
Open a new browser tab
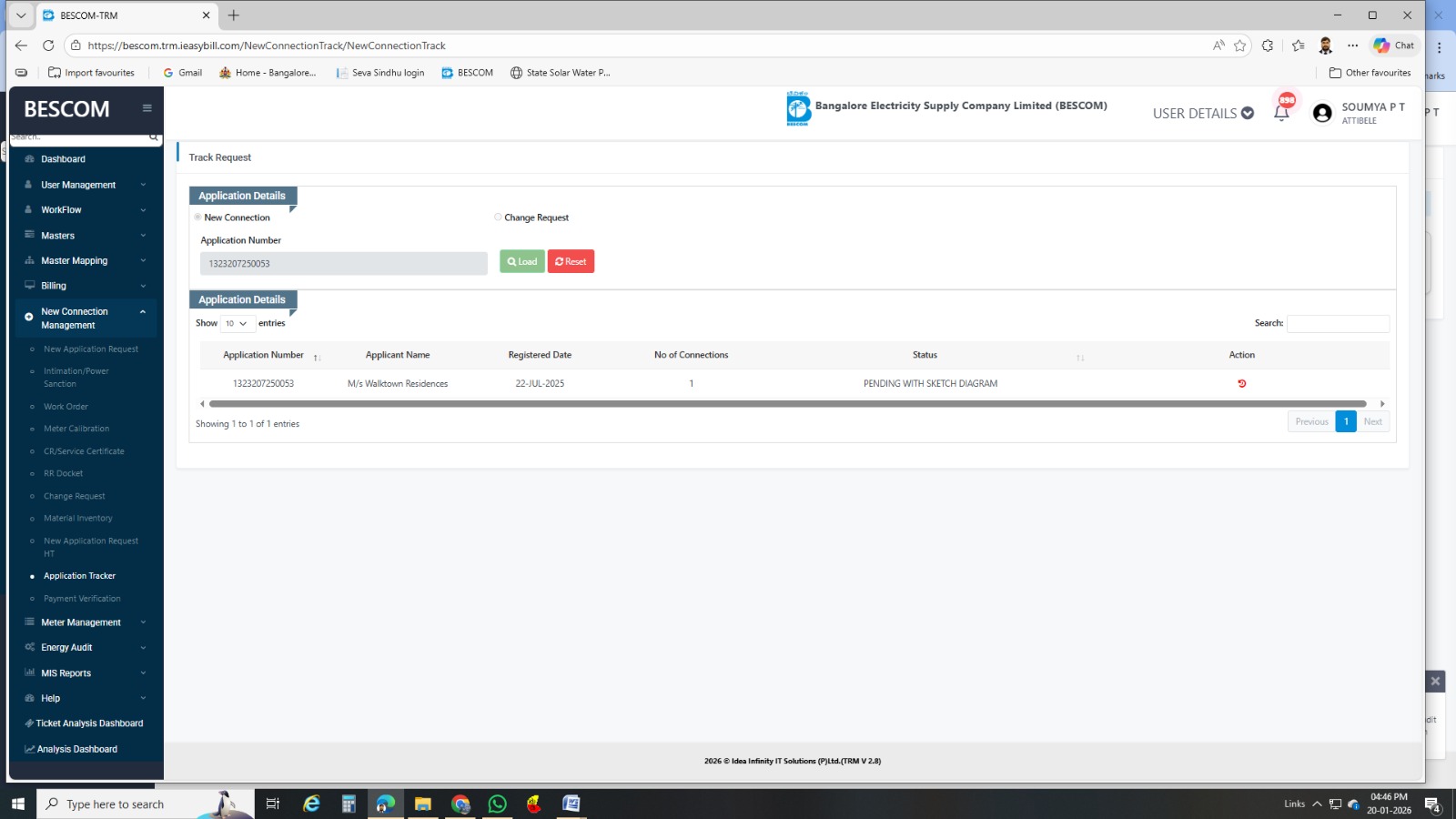click(x=234, y=15)
